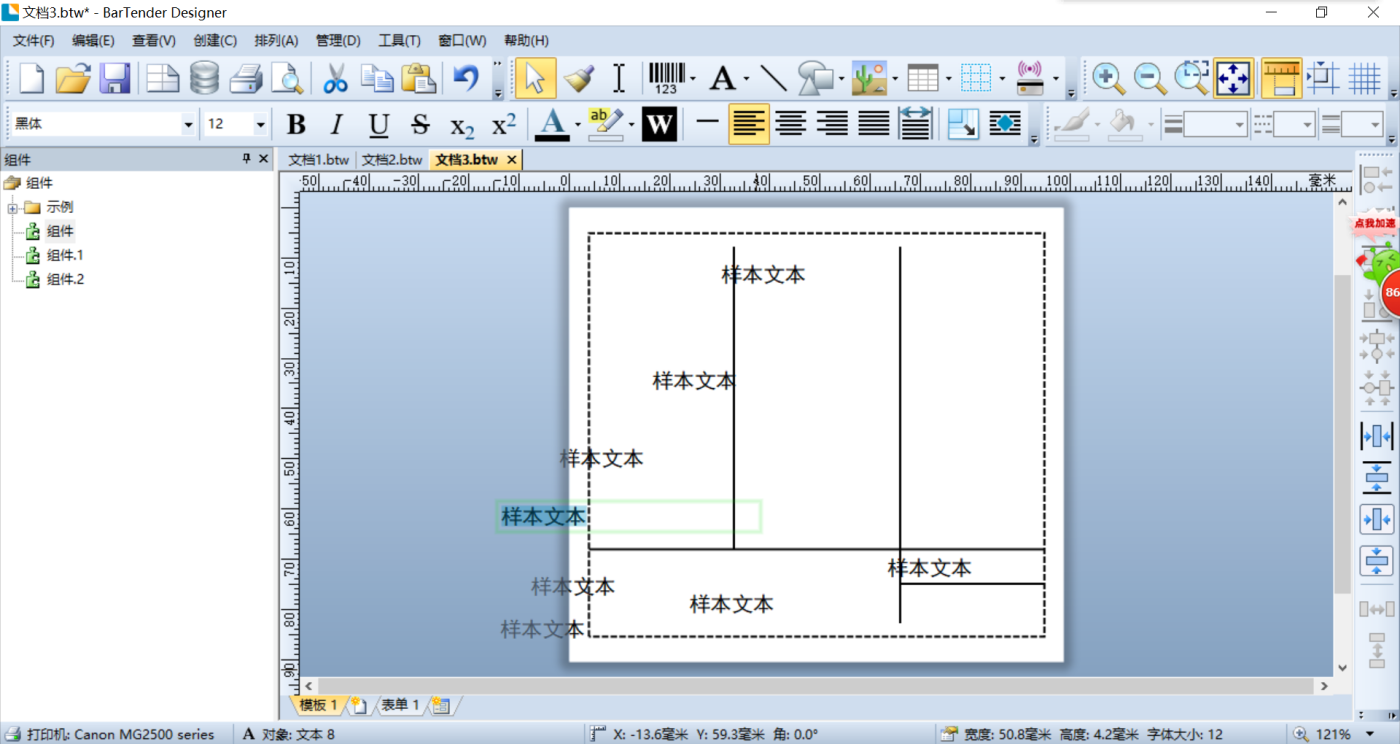Align text left
Image resolution: width=1400 pixels, height=744 pixels.
[x=748, y=125]
